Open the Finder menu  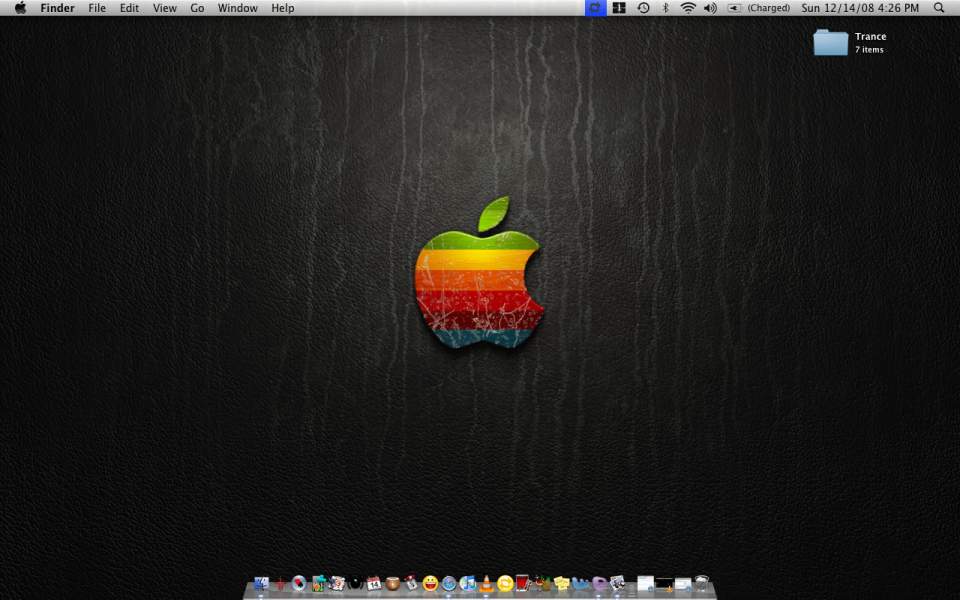point(58,8)
